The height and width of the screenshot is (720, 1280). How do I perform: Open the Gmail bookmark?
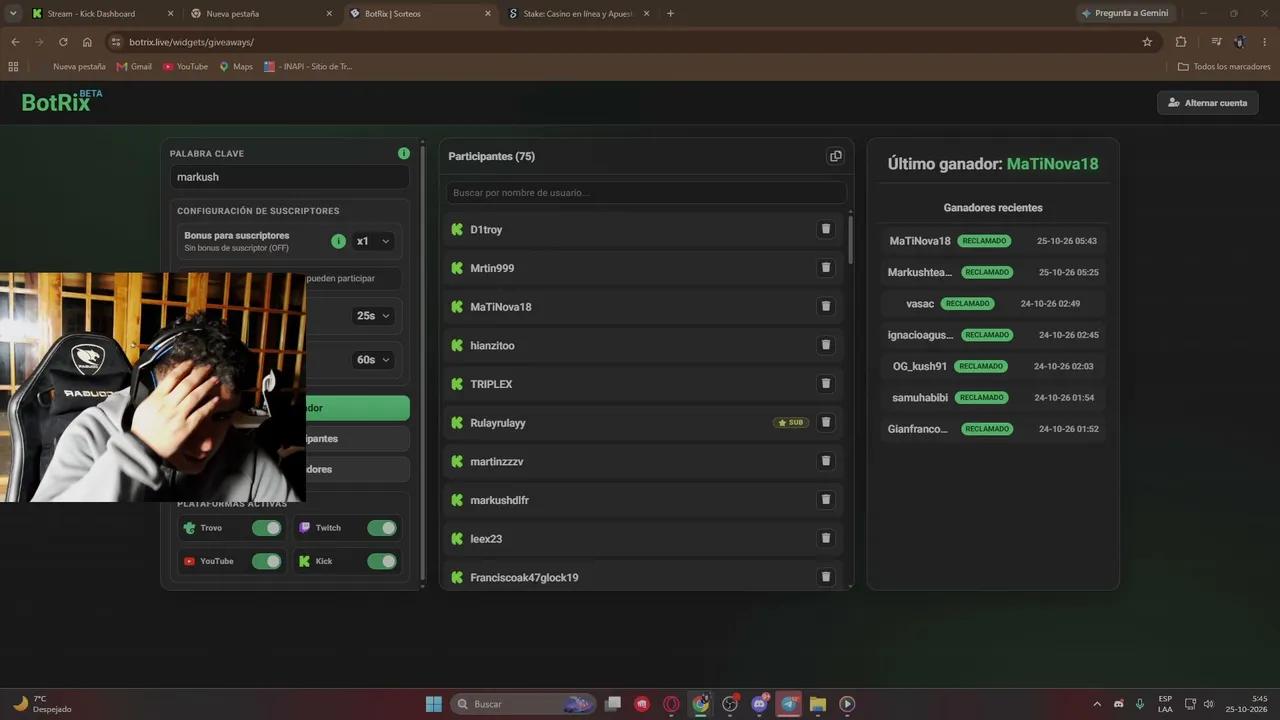pos(134,66)
